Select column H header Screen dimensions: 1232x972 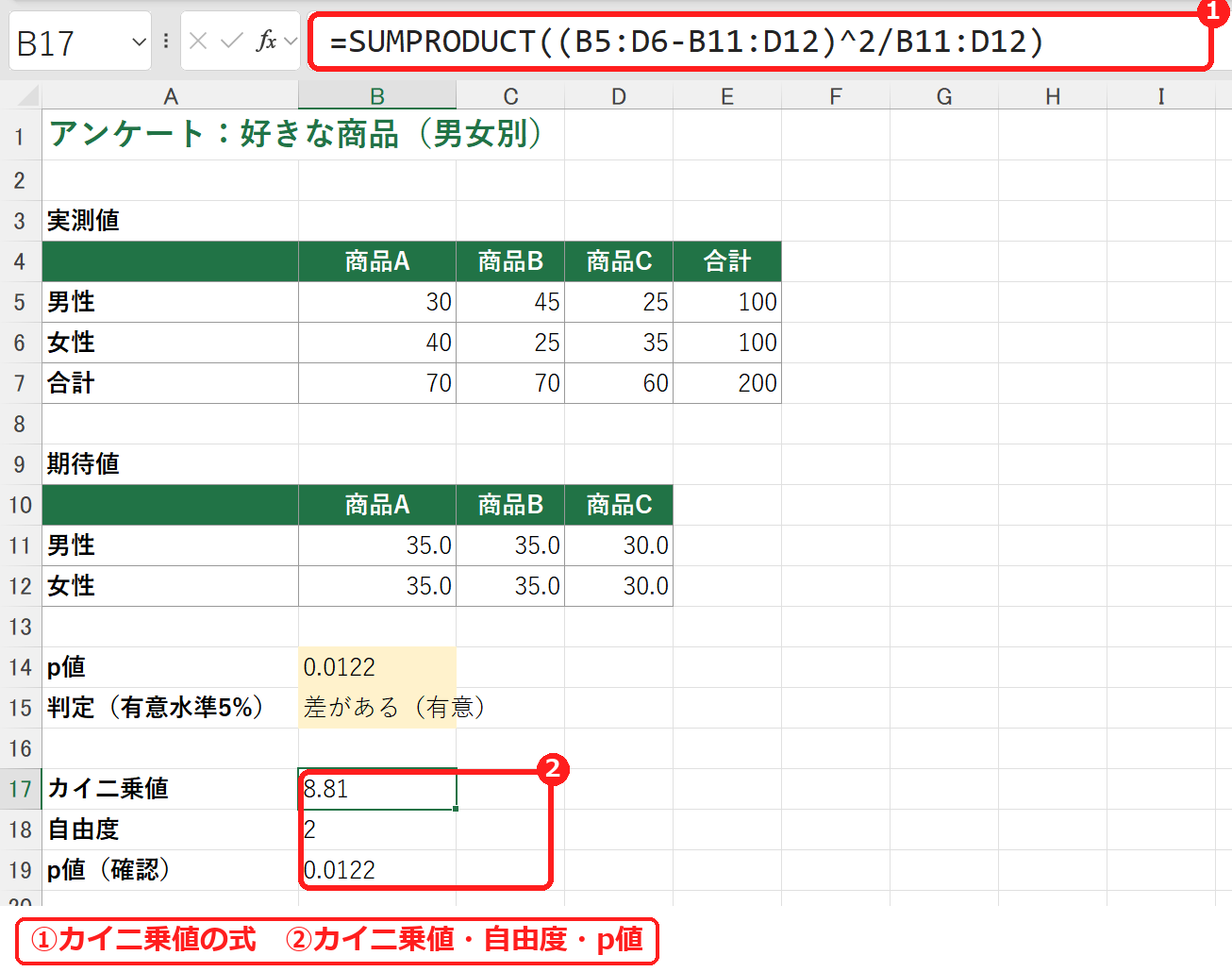coord(1053,96)
